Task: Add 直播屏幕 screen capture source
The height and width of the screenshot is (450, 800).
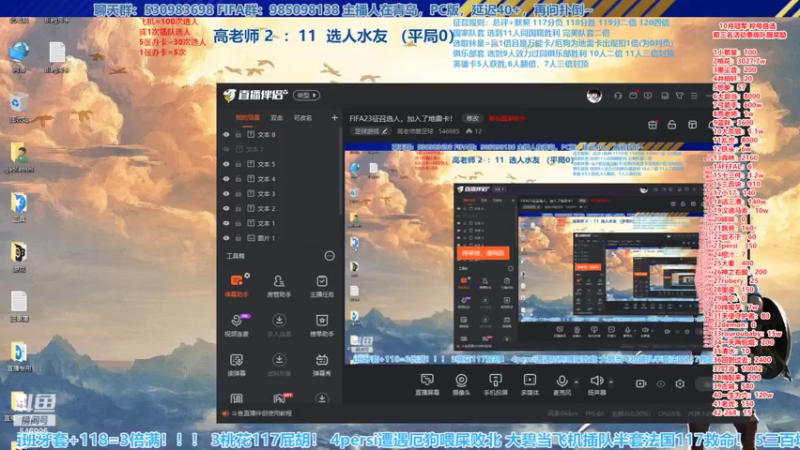Action: tap(427, 384)
